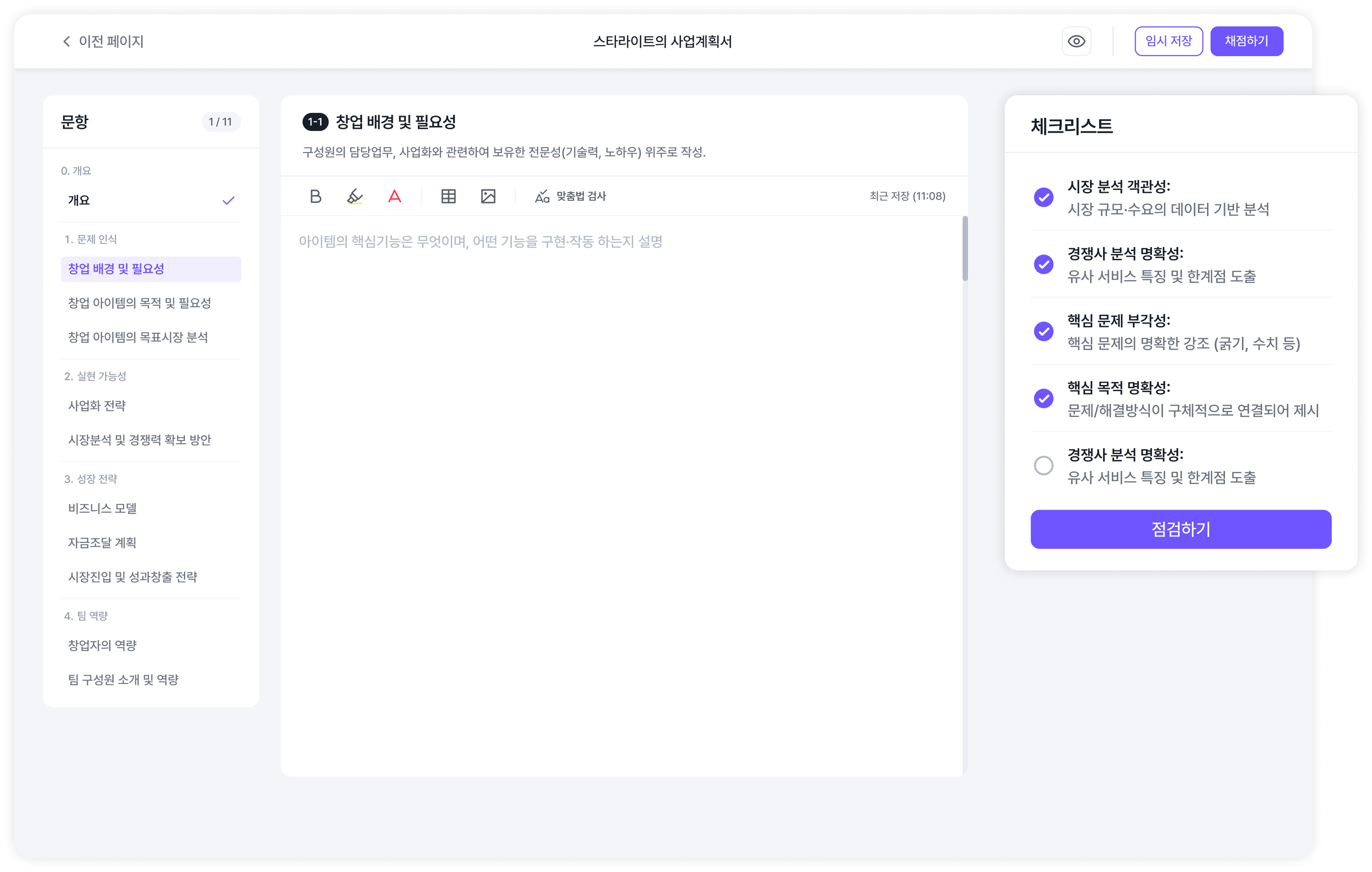Insert a table using grid icon
The image size is (1372, 872).
pos(448,197)
